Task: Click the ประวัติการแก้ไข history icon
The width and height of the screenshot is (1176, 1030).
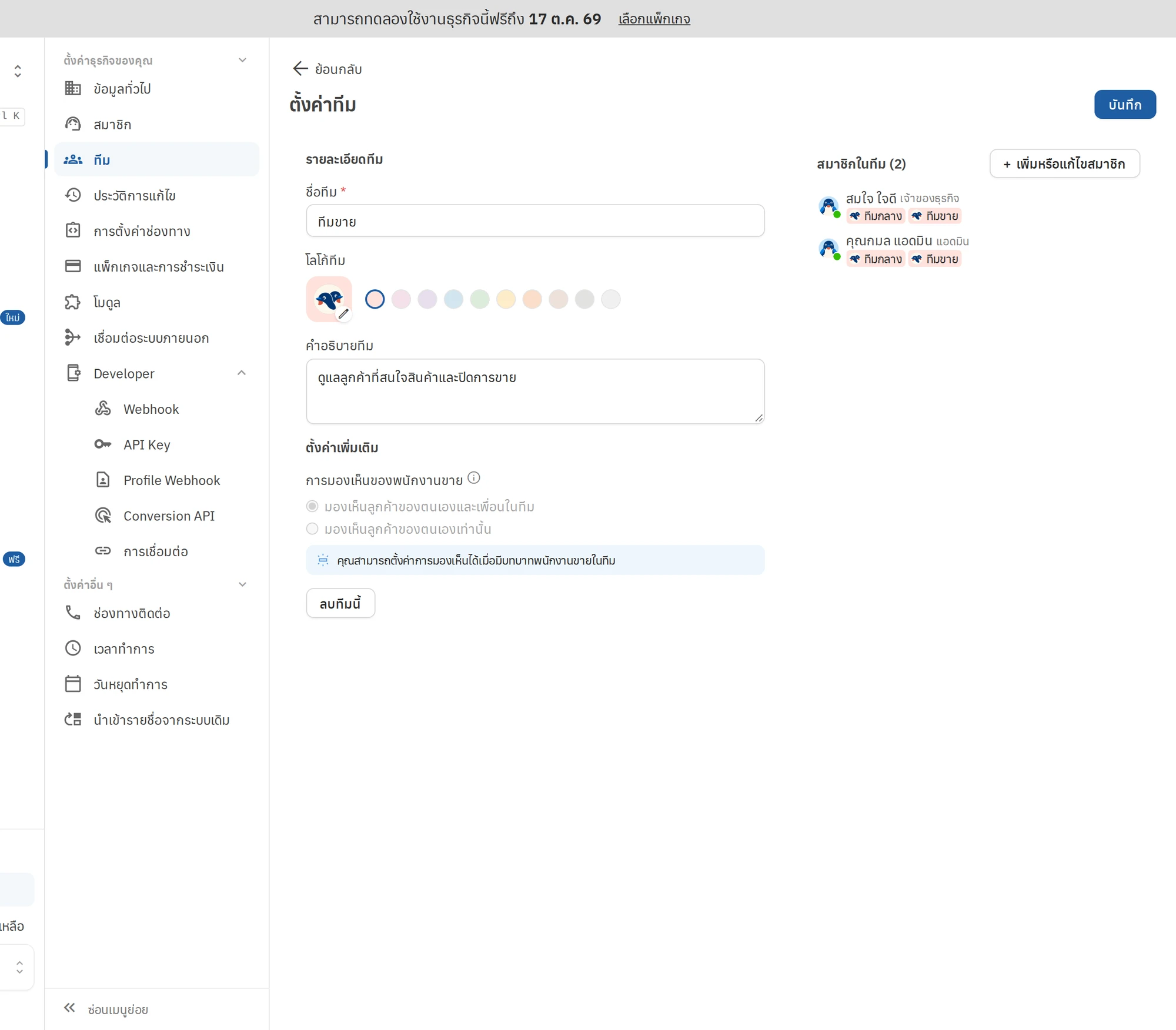Action: 73,195
